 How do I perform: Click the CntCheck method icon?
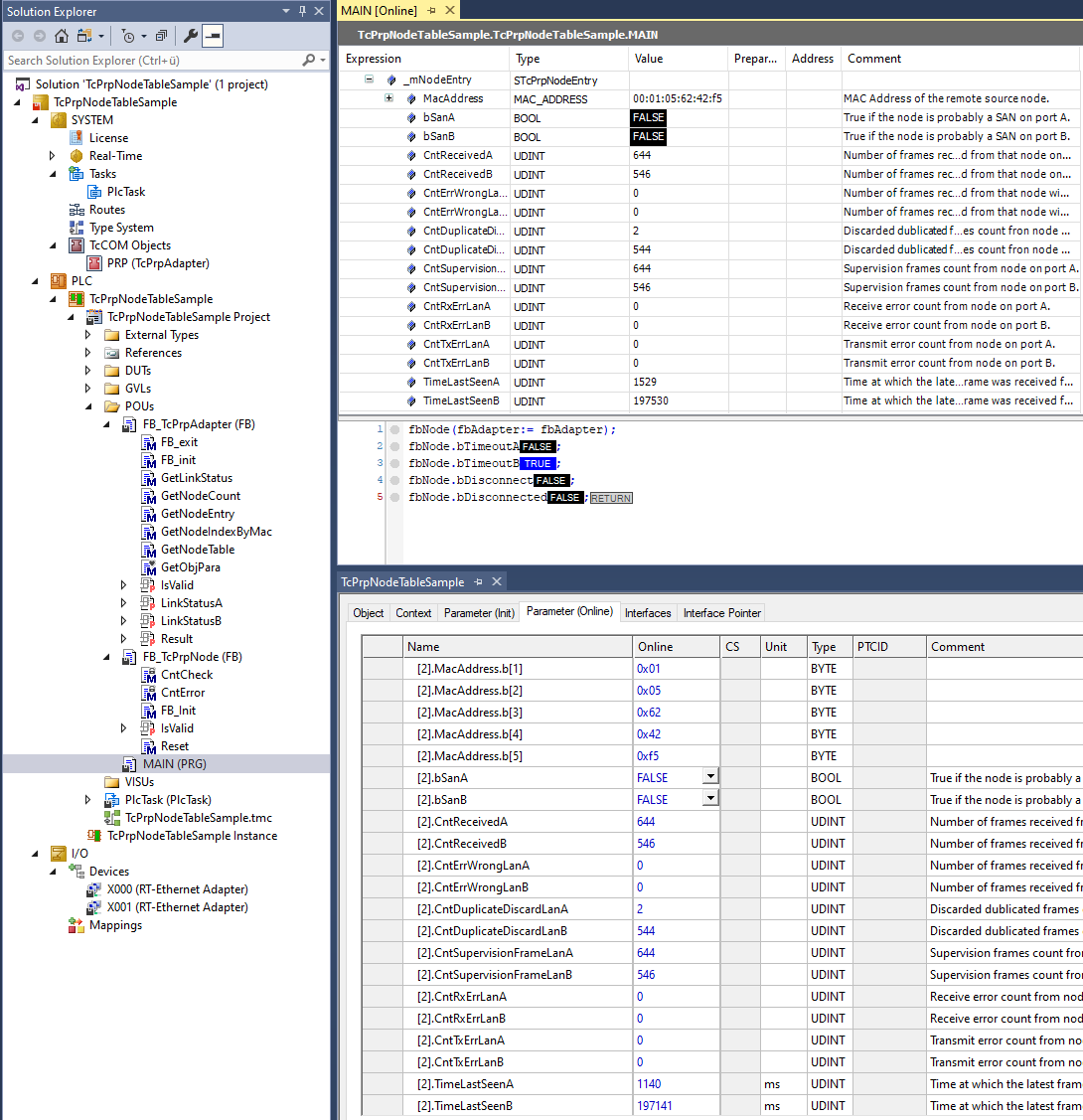pyautogui.click(x=148, y=674)
